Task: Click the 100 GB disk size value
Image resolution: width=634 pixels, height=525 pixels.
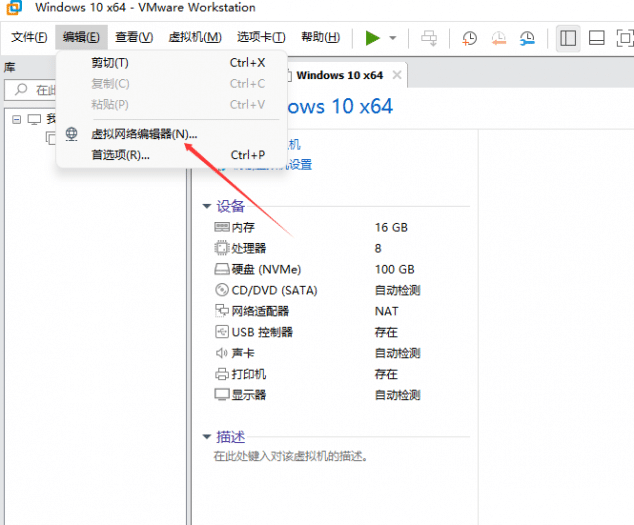Action: (394, 269)
